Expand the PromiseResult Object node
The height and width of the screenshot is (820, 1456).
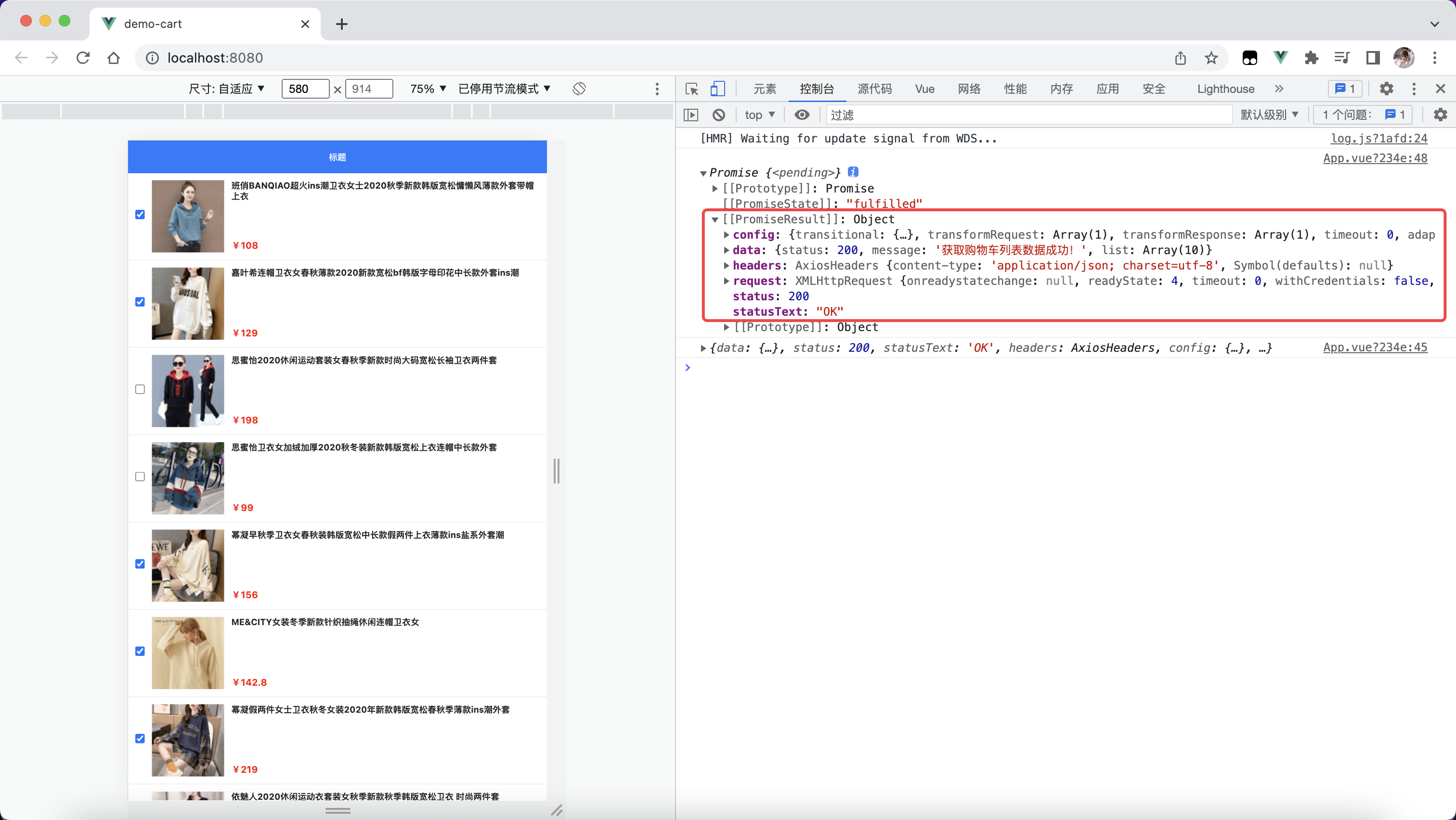[x=717, y=219]
